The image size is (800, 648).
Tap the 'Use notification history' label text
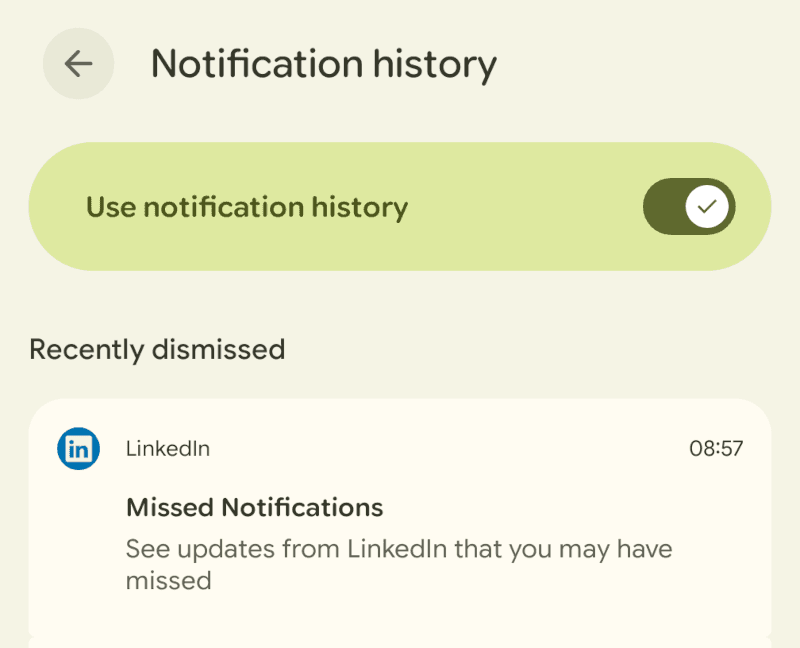pos(247,207)
